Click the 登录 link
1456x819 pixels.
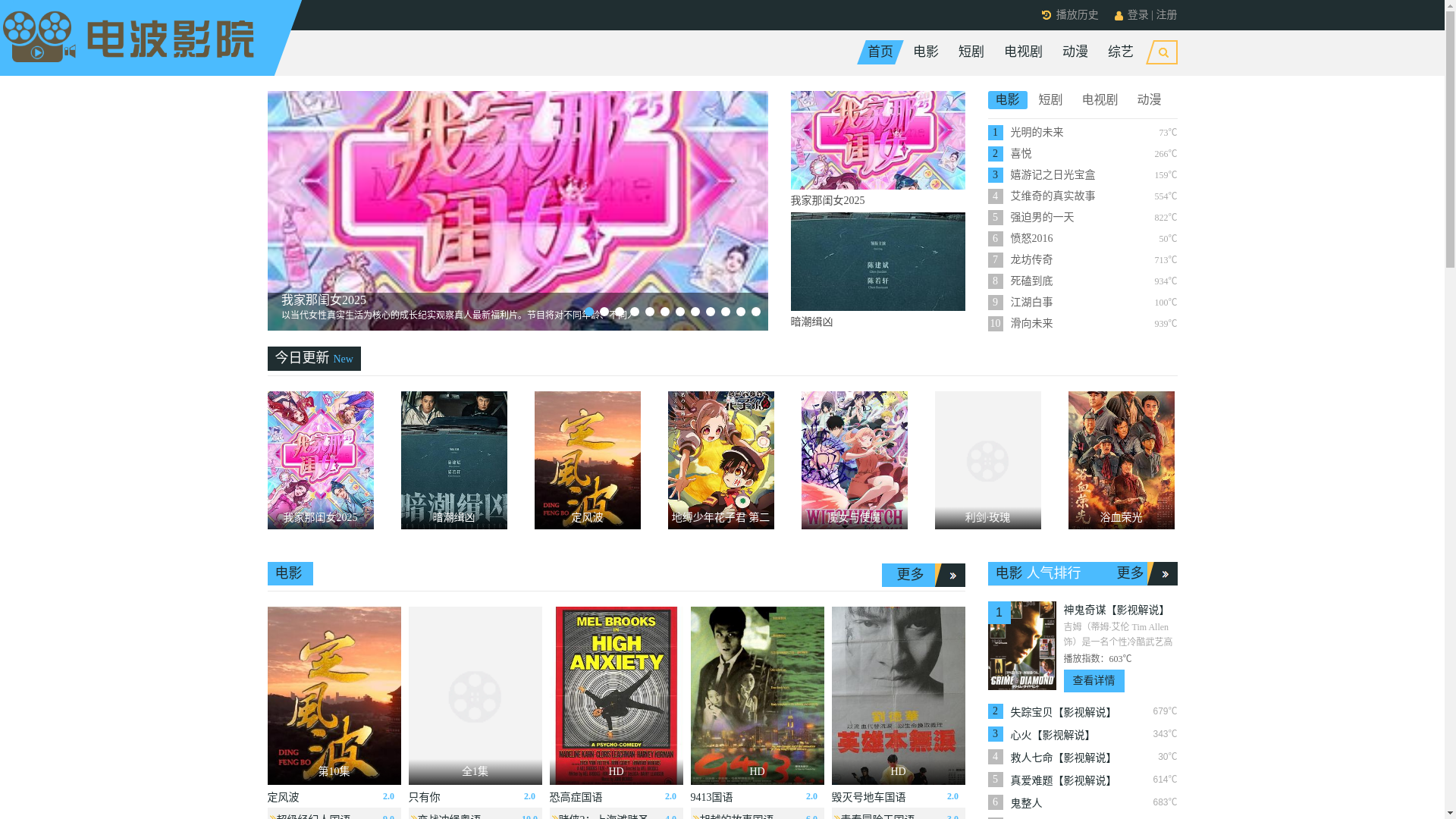1138,15
